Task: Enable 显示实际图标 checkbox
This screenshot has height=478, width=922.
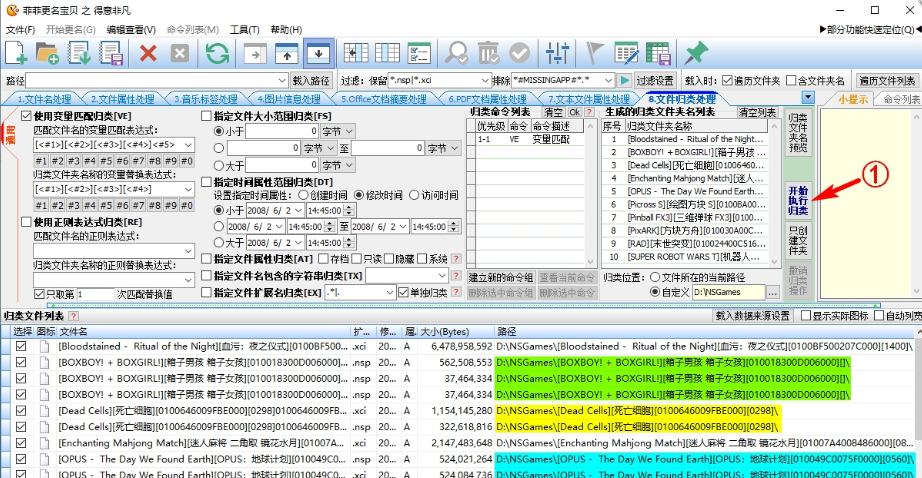Action: (x=806, y=316)
